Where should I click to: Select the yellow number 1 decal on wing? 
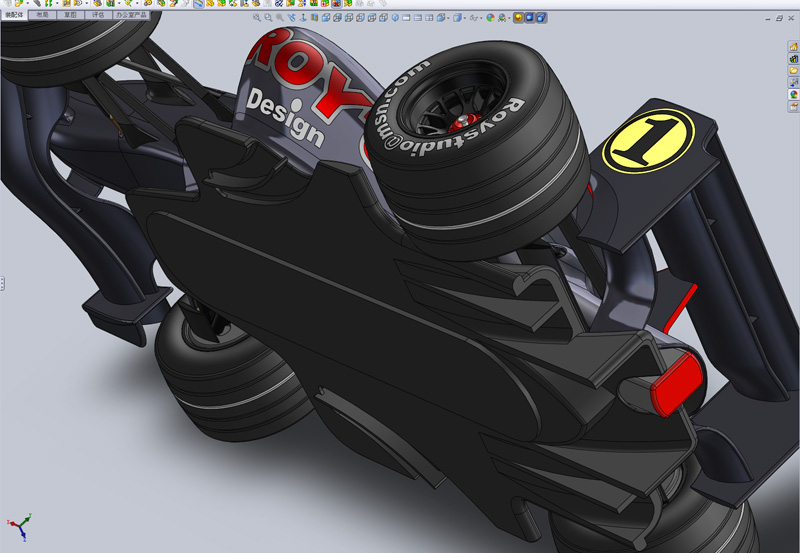[x=647, y=140]
